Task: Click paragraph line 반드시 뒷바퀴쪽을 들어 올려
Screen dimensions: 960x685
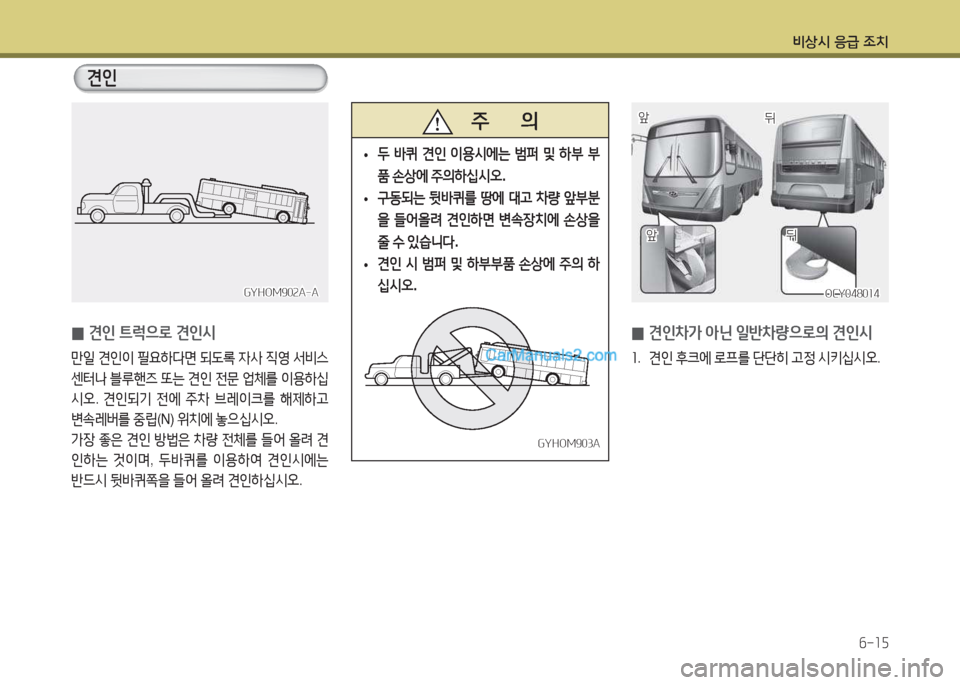Action: (x=186, y=480)
